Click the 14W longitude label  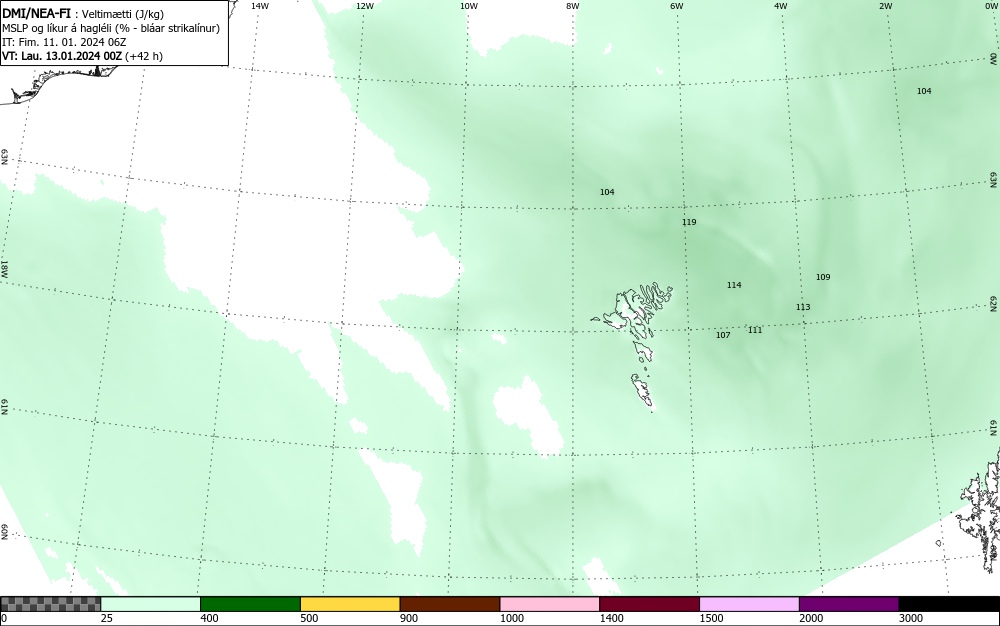(x=260, y=6)
